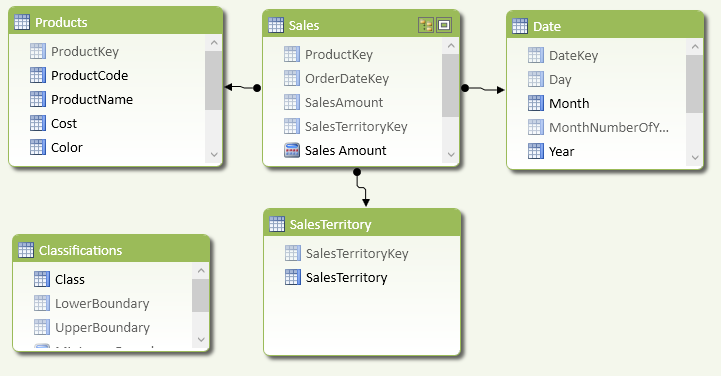The width and height of the screenshot is (721, 376).
Task: Click the DateKey column icon
Action: (536, 55)
